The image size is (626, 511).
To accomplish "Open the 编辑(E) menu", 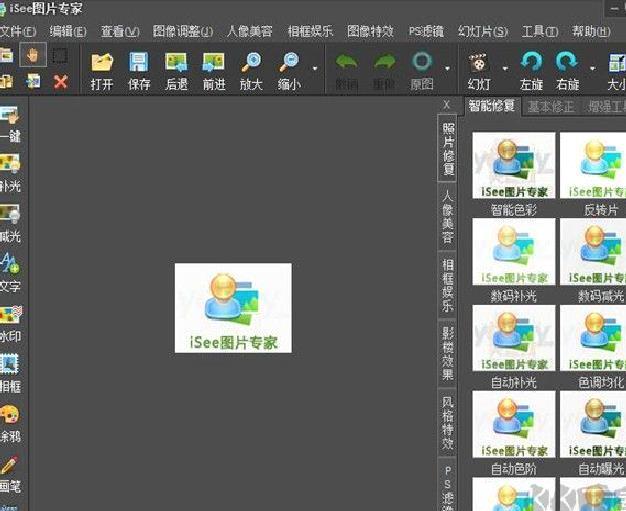I will (x=68, y=31).
